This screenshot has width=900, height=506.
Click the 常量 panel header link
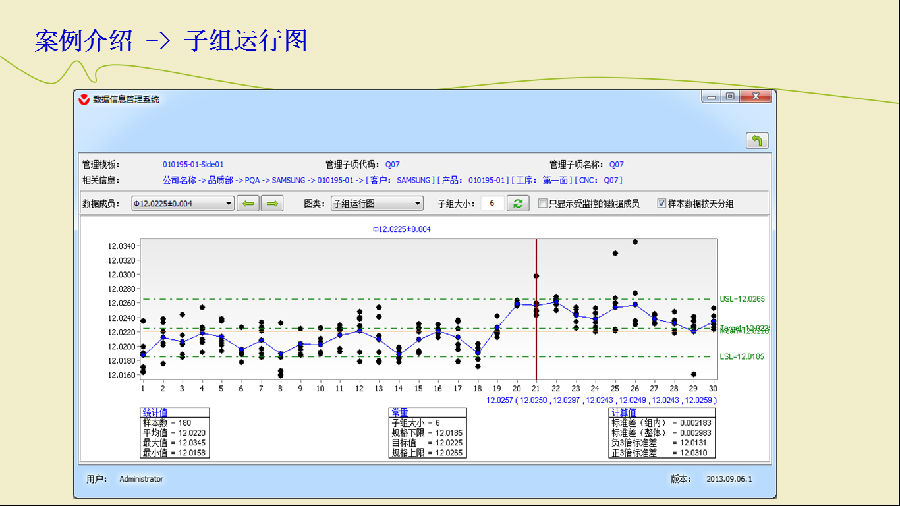point(398,411)
